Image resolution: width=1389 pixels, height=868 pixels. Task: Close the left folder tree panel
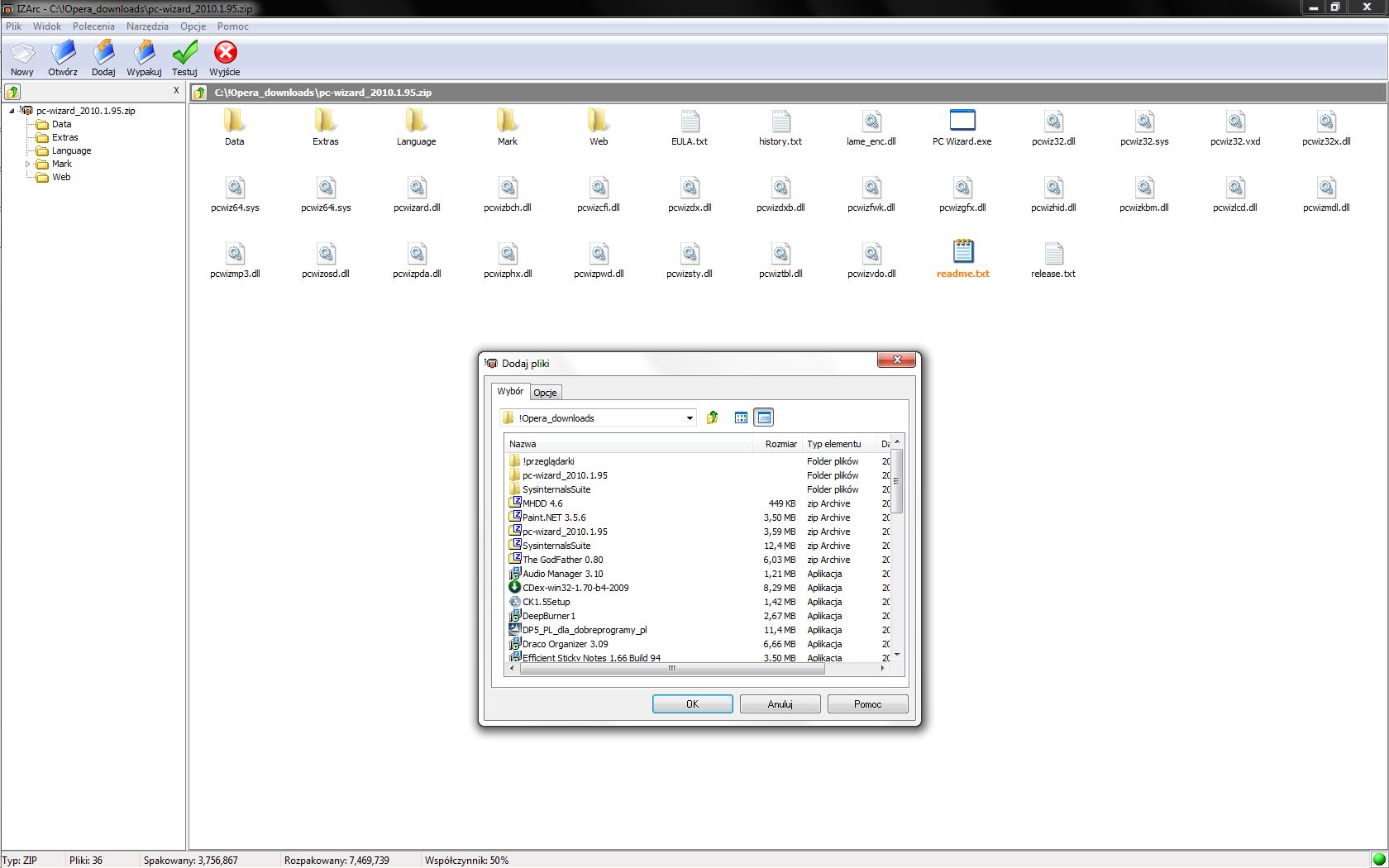[x=176, y=91]
